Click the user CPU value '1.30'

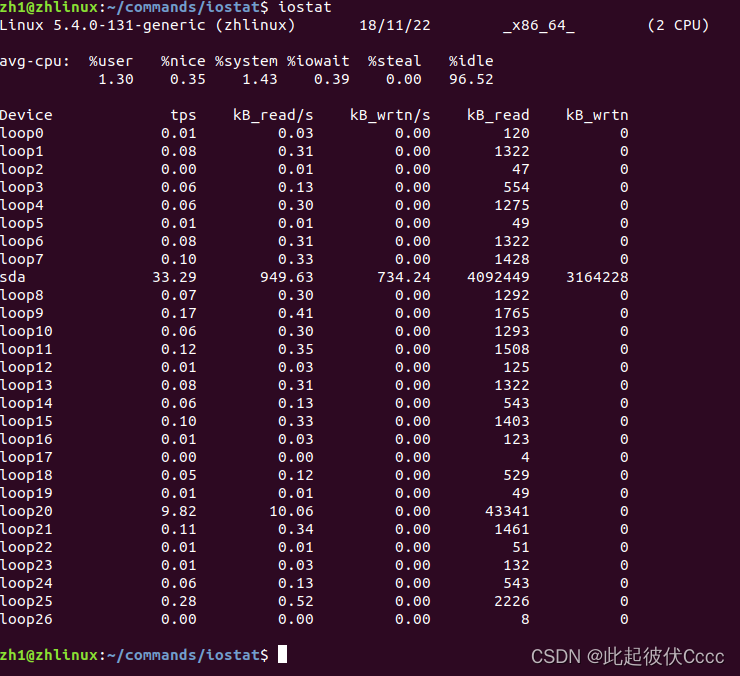coord(116,79)
